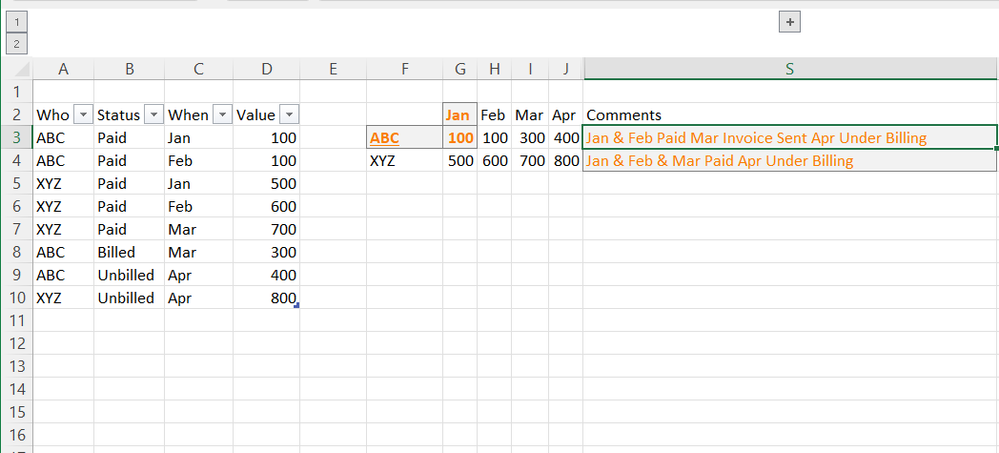Click value 600 in cell H4
This screenshot has width=999, height=453.
click(x=494, y=161)
